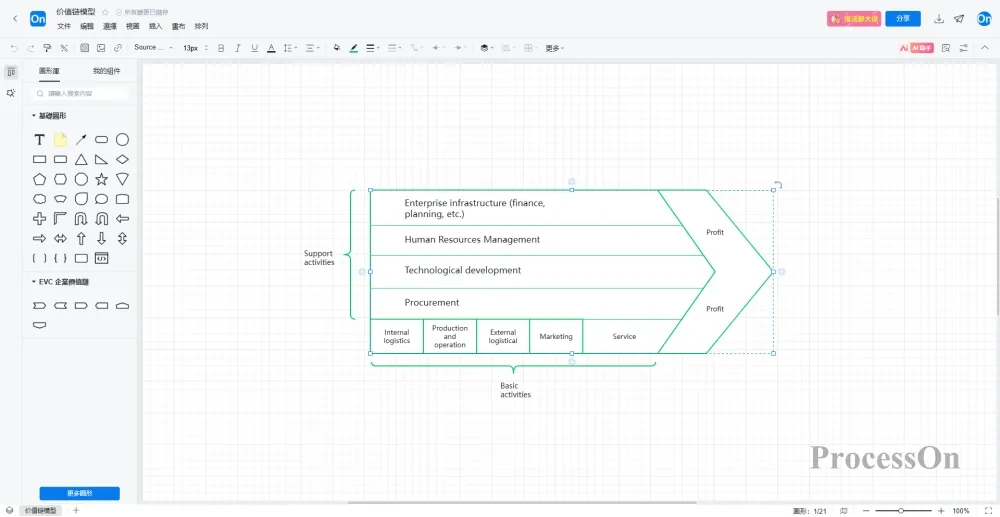
Task: Click the 更多图形 button
Action: point(79,493)
